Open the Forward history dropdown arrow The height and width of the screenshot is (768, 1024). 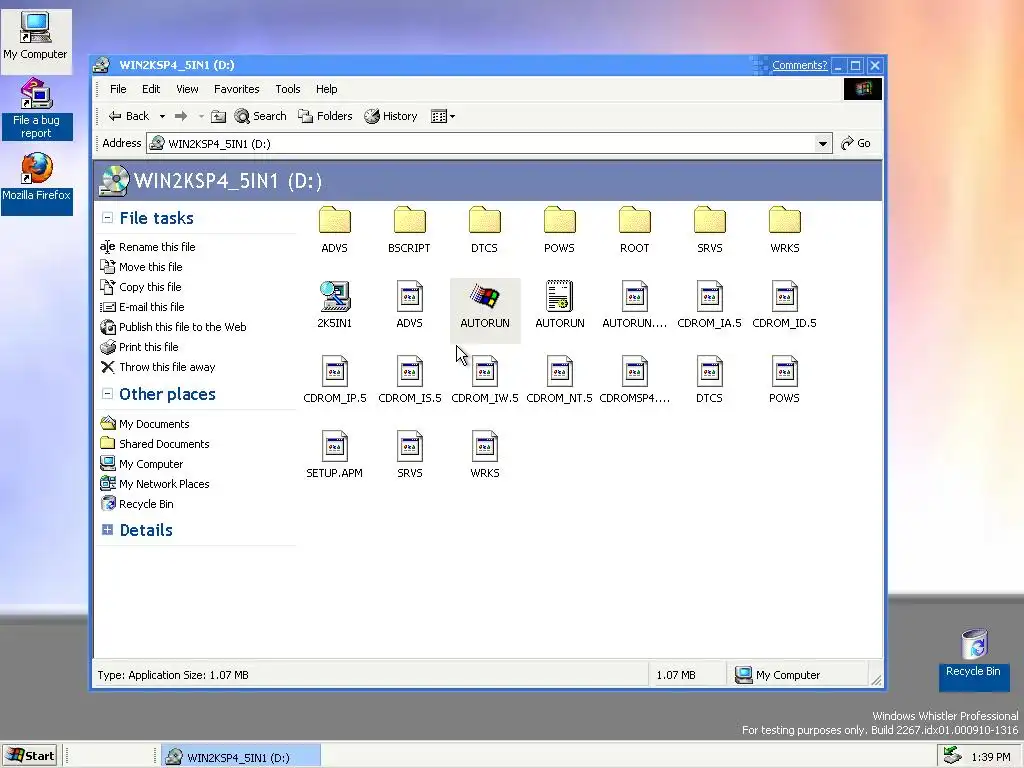pos(201,116)
